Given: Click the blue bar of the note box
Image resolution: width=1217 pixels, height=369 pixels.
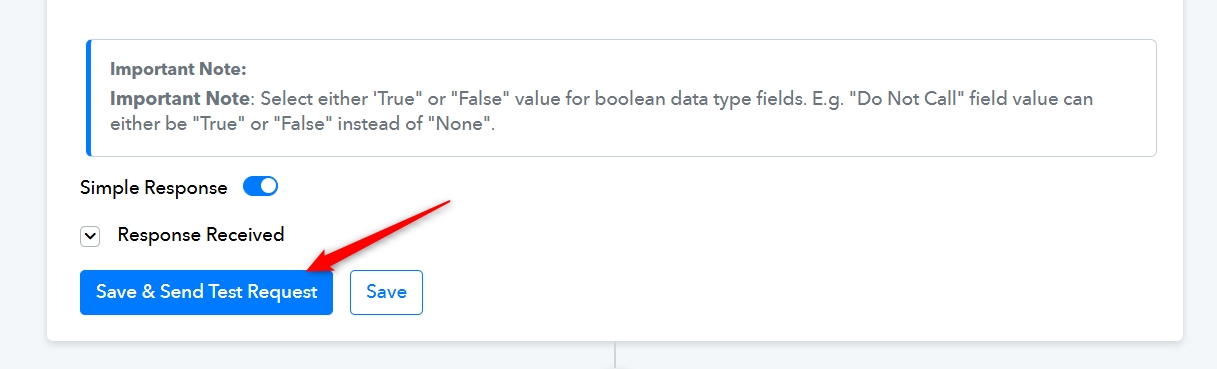Looking at the screenshot, I should (x=88, y=98).
